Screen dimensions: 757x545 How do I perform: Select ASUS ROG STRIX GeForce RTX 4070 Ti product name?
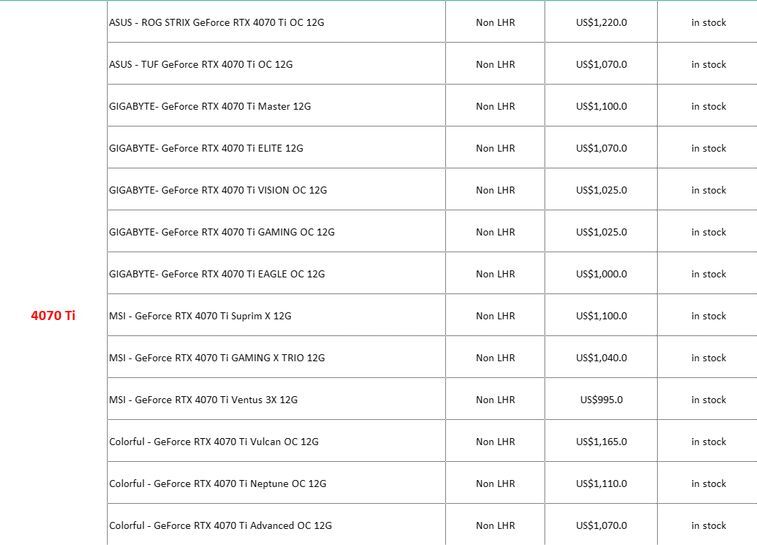(x=216, y=22)
